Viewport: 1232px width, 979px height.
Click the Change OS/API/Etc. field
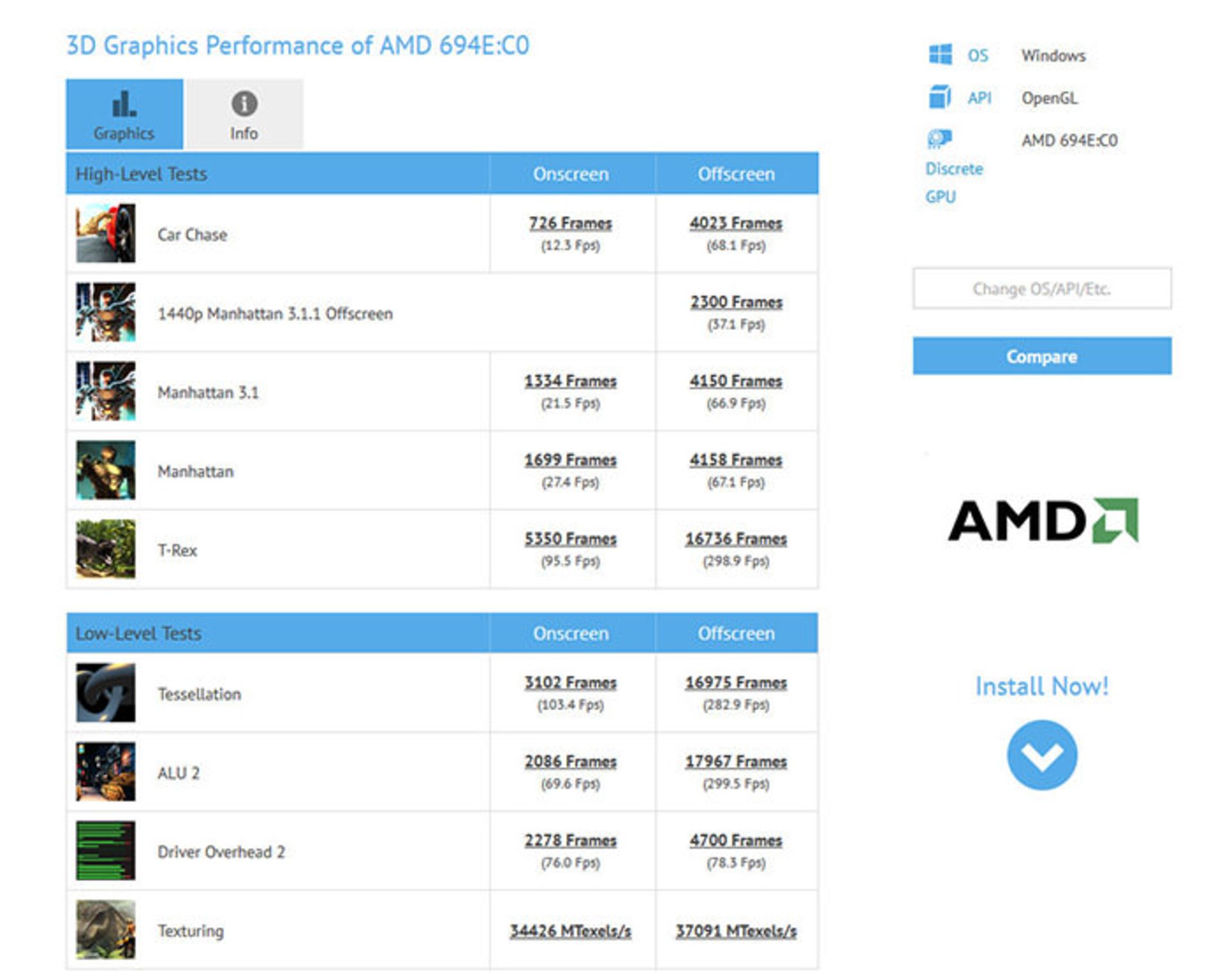pos(1041,289)
